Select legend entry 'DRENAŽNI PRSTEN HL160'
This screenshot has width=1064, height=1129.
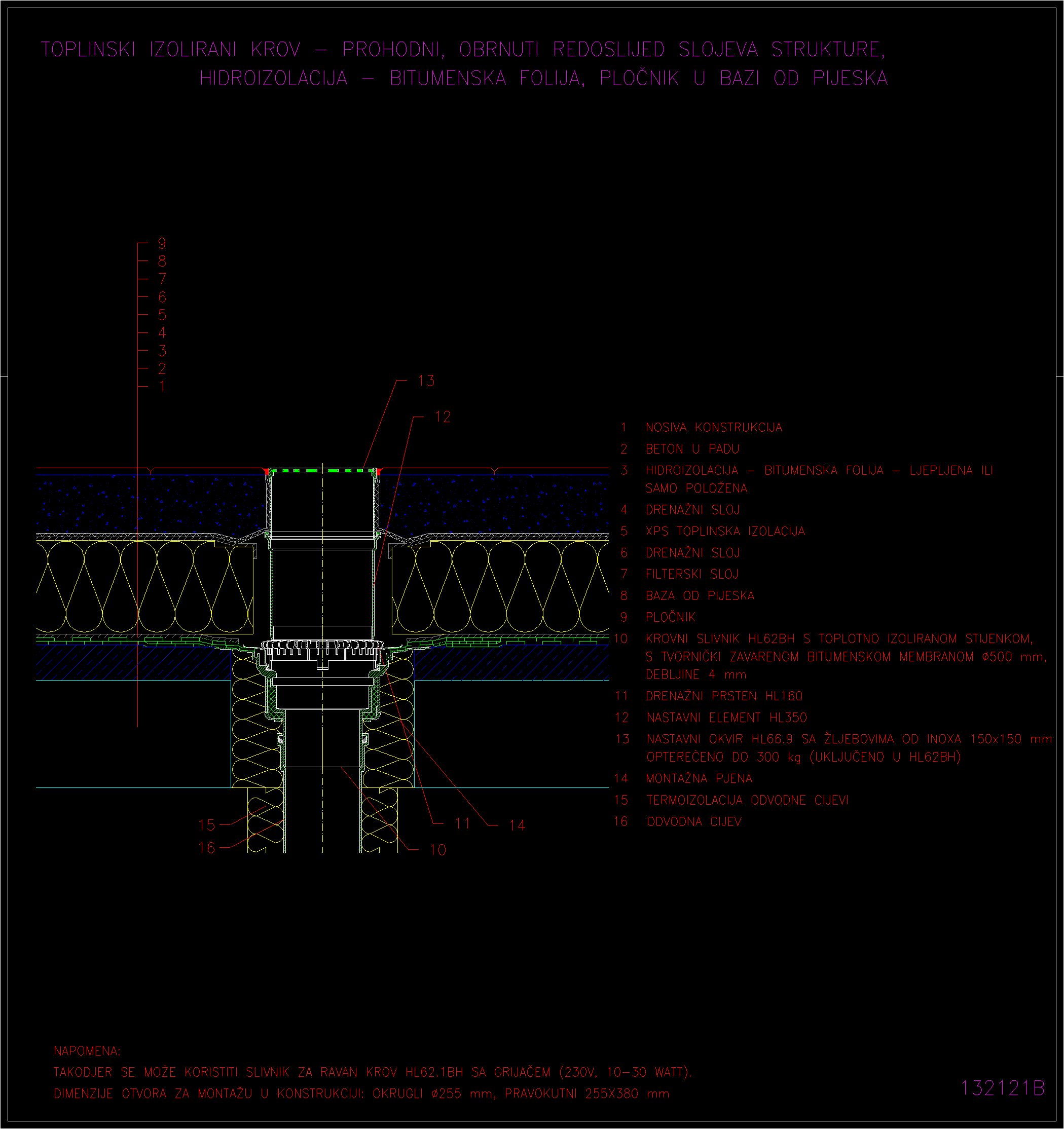[724, 696]
